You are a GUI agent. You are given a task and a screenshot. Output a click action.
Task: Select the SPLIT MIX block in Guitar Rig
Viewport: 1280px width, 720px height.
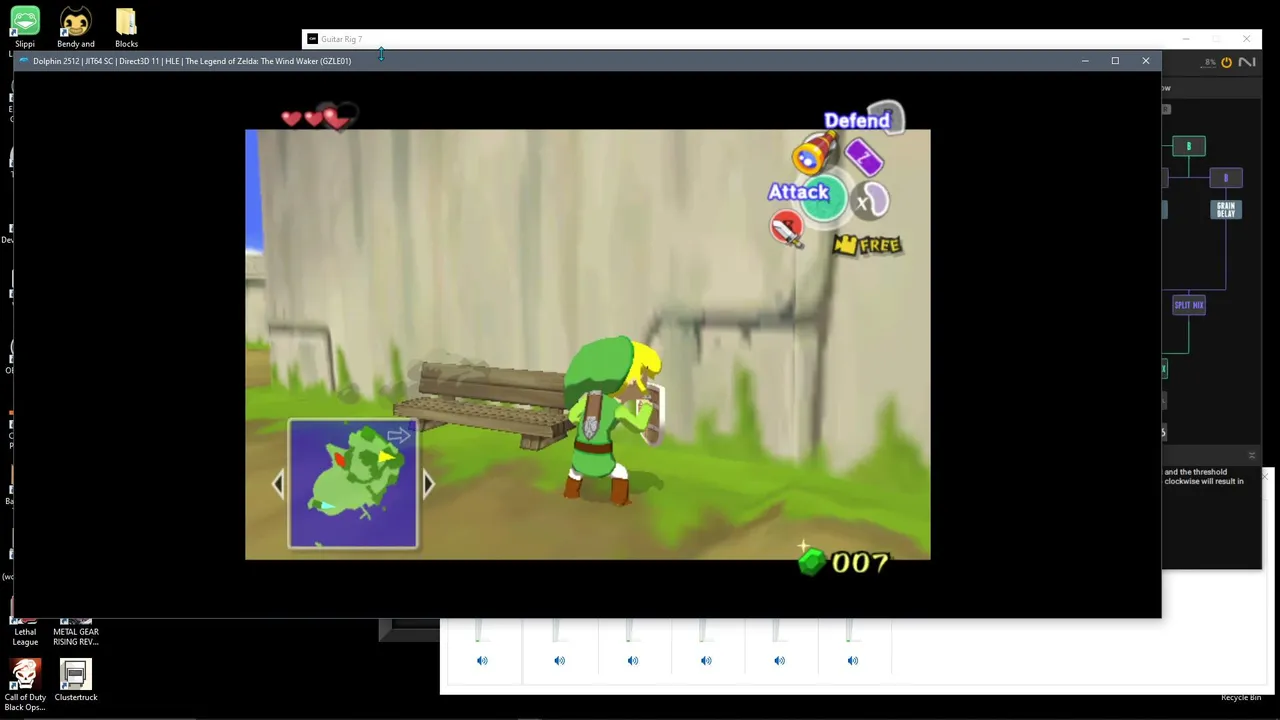pyautogui.click(x=1189, y=305)
